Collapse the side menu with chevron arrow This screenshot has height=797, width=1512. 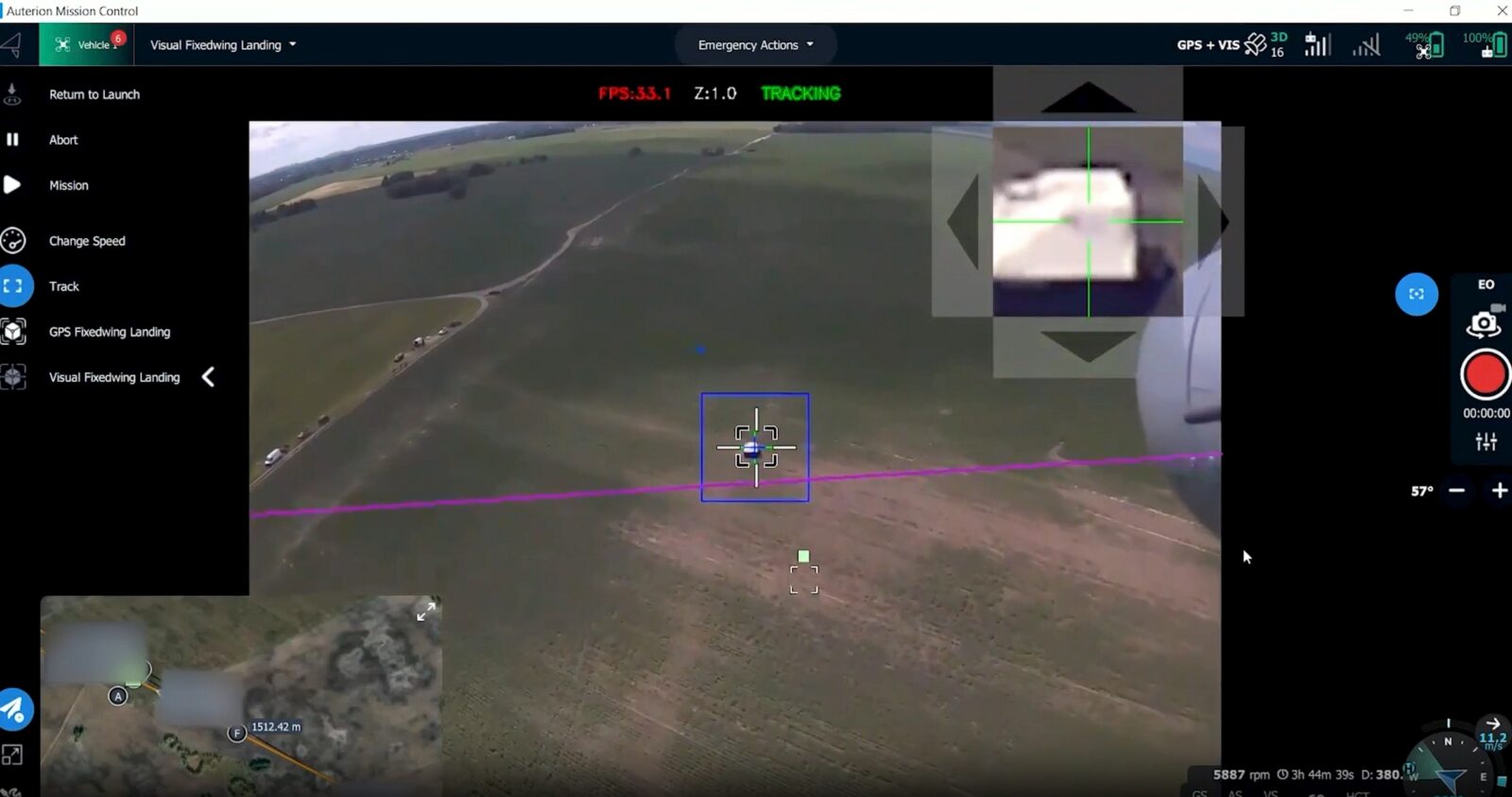coord(208,377)
